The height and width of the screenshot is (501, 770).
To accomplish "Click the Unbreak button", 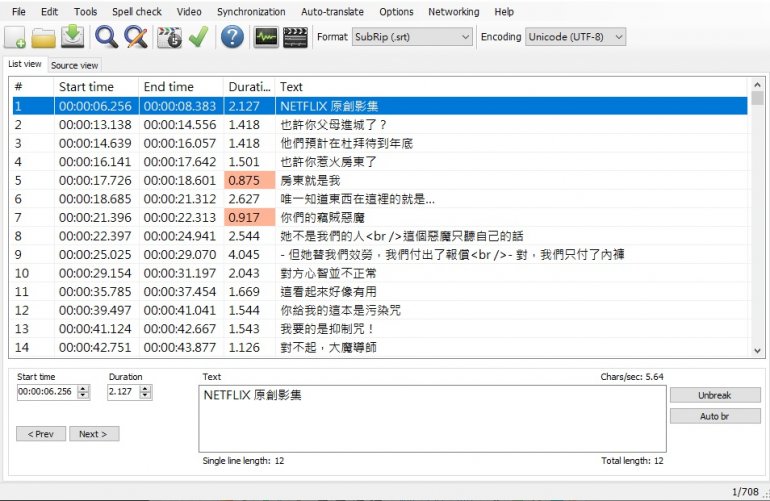I will tap(715, 395).
